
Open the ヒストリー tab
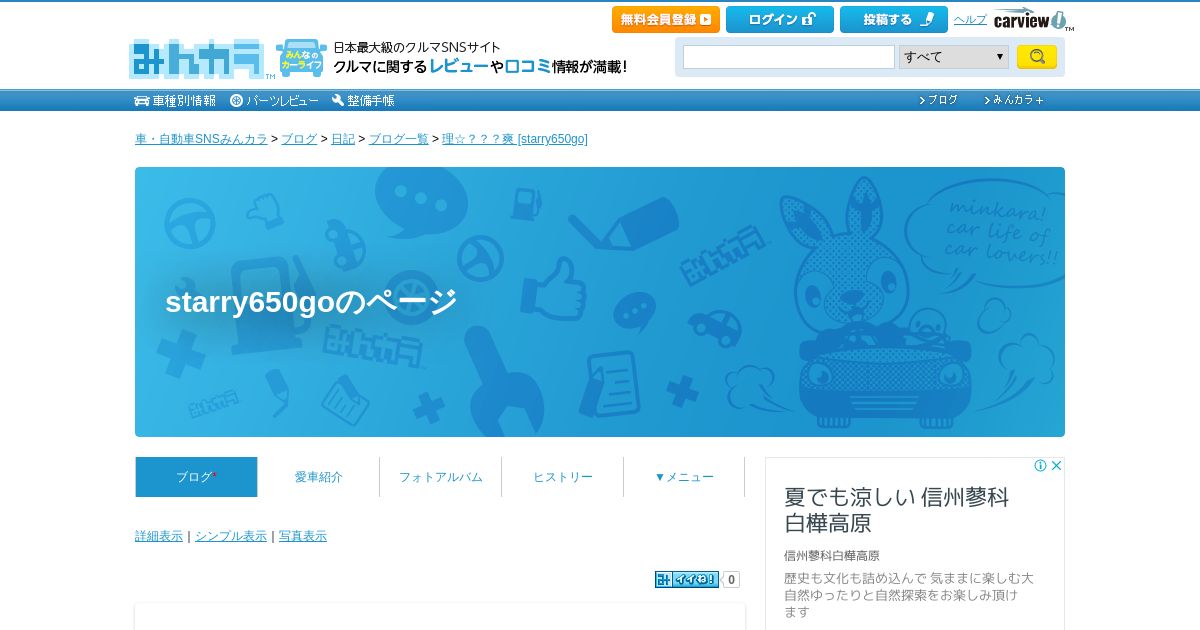pos(562,477)
